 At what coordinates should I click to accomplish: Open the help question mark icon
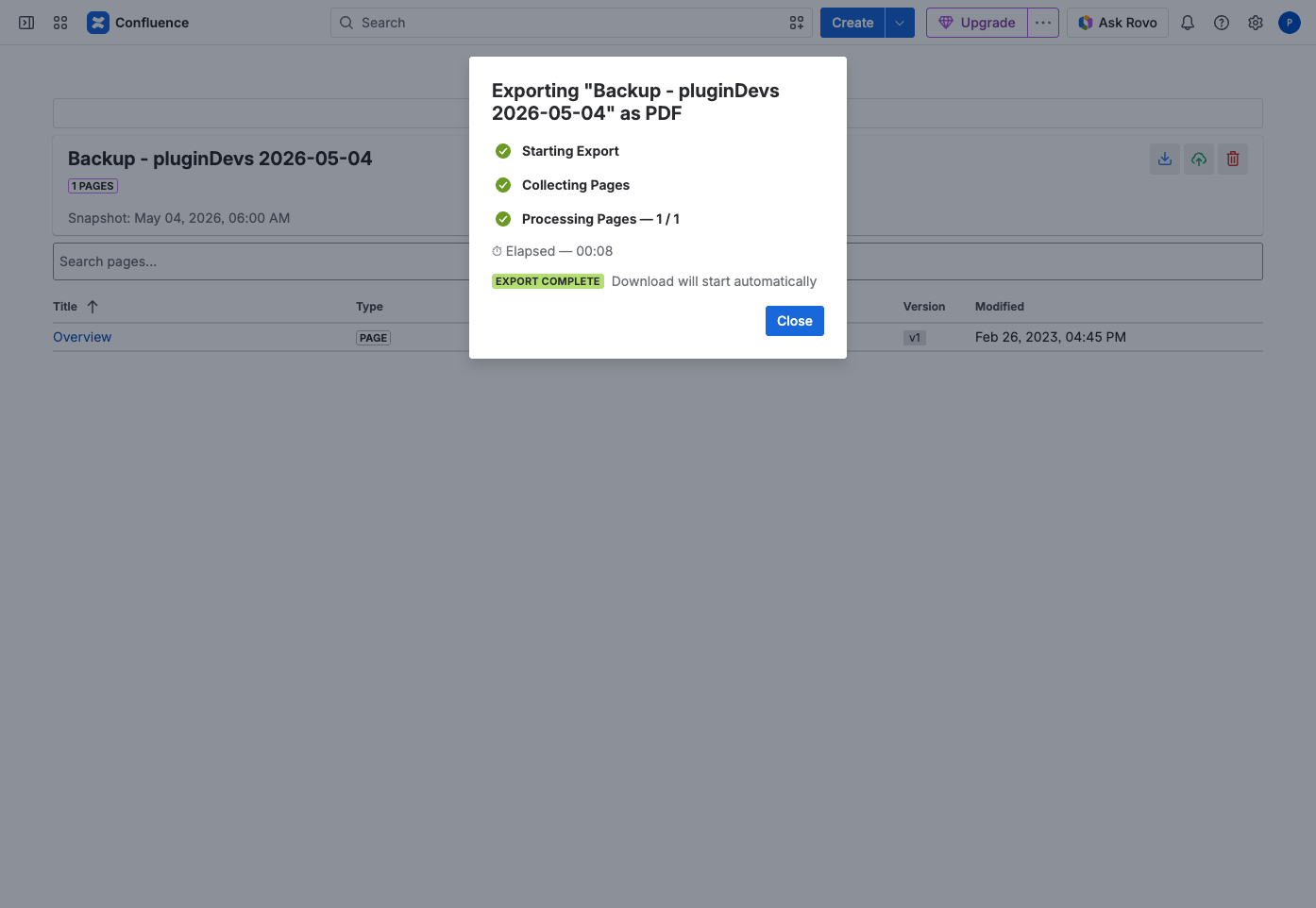(1222, 23)
